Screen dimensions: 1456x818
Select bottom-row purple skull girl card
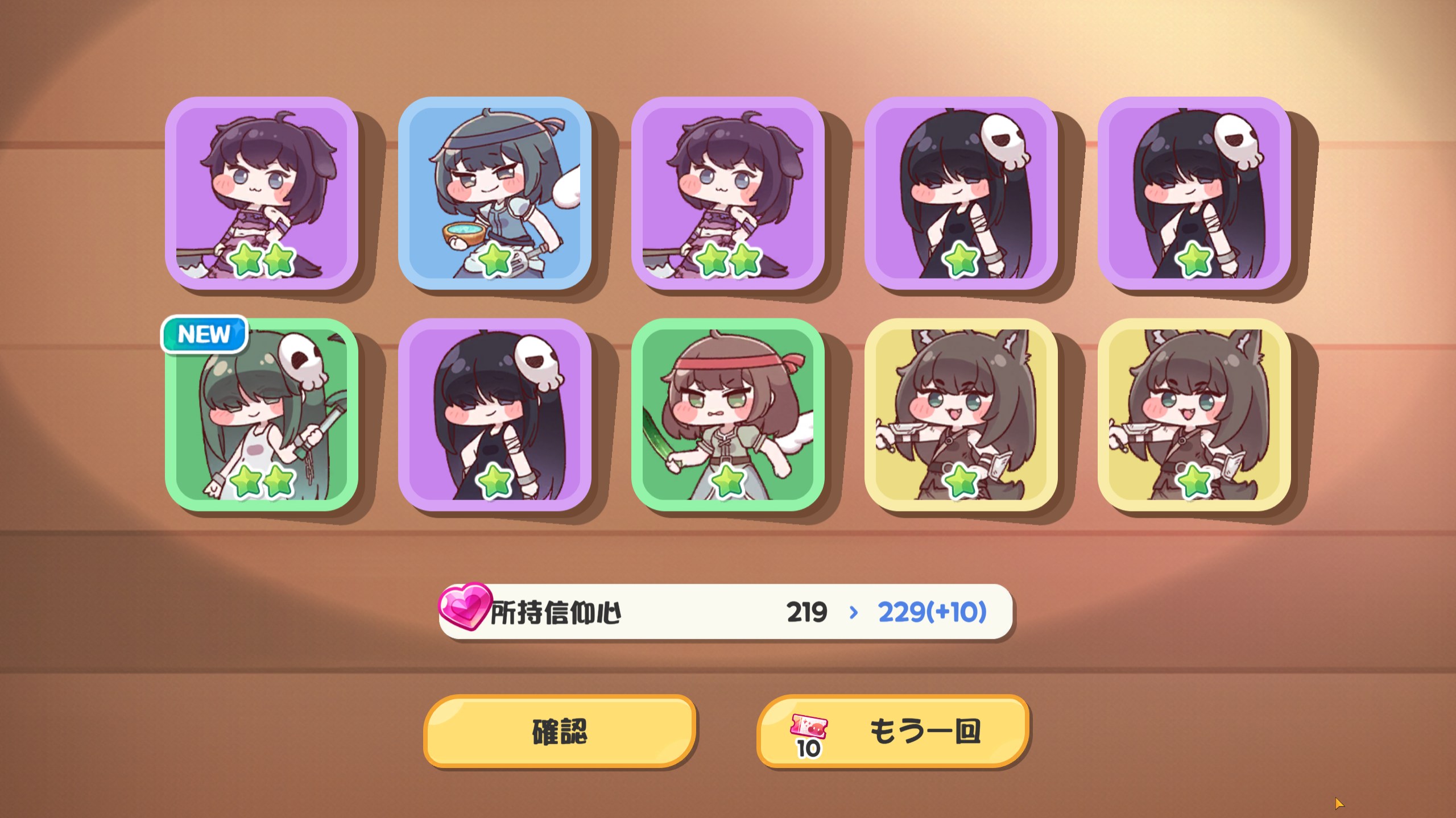pos(495,414)
